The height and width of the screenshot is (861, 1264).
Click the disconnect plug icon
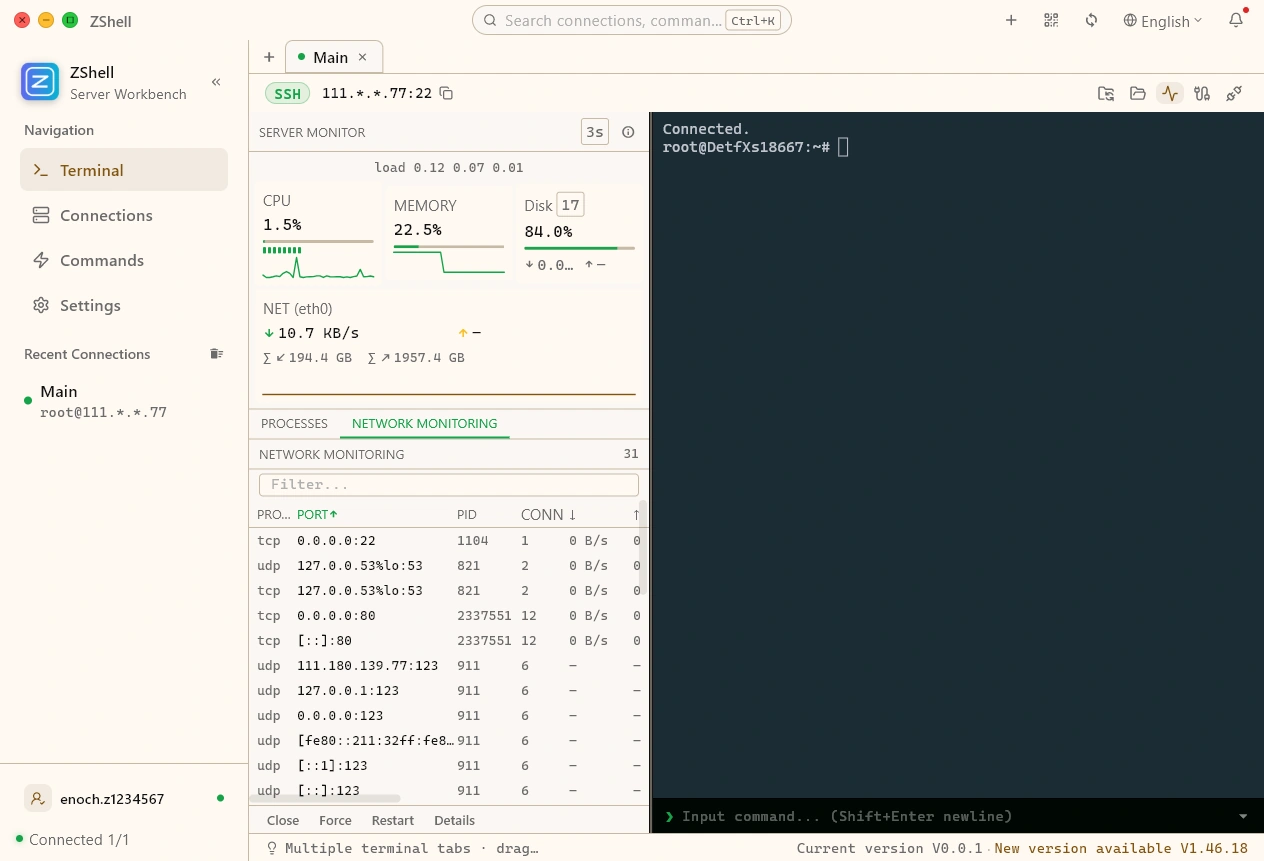(1234, 93)
